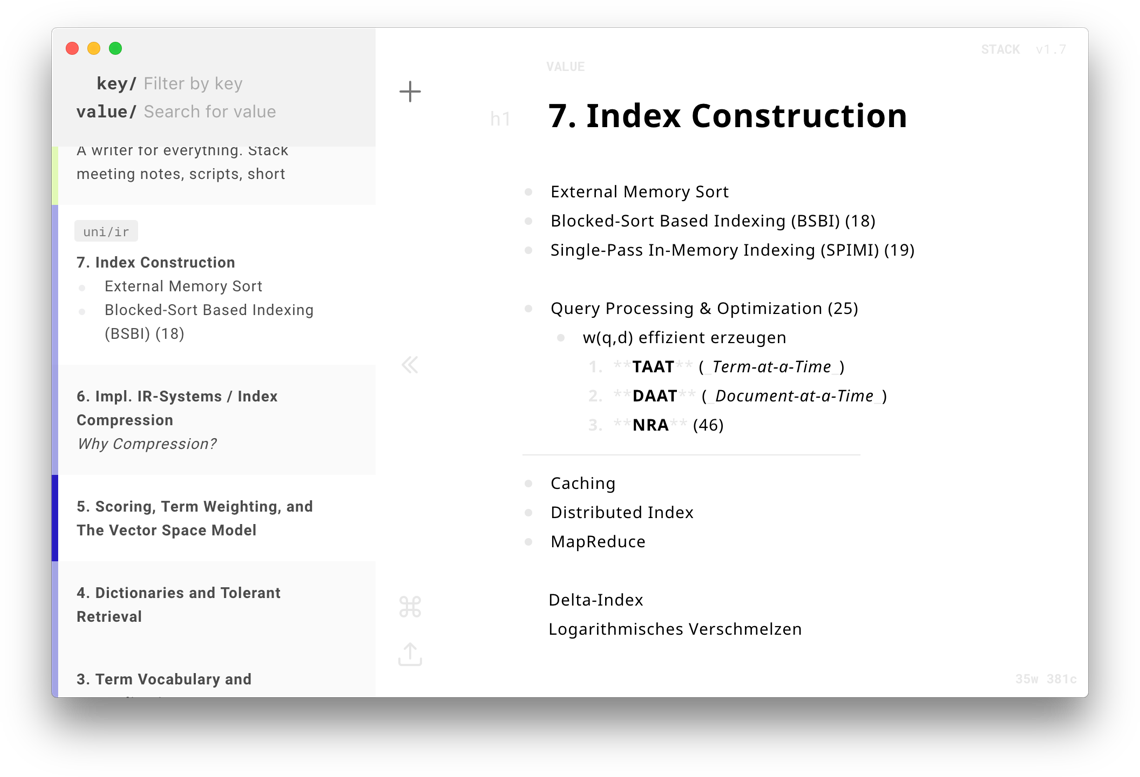Click the green fullscreen window button

(x=116, y=48)
